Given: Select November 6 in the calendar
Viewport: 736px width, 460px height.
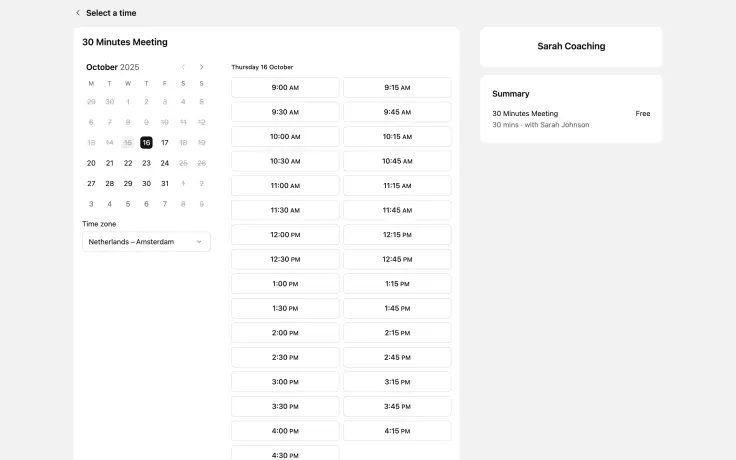Looking at the screenshot, I should tap(146, 204).
